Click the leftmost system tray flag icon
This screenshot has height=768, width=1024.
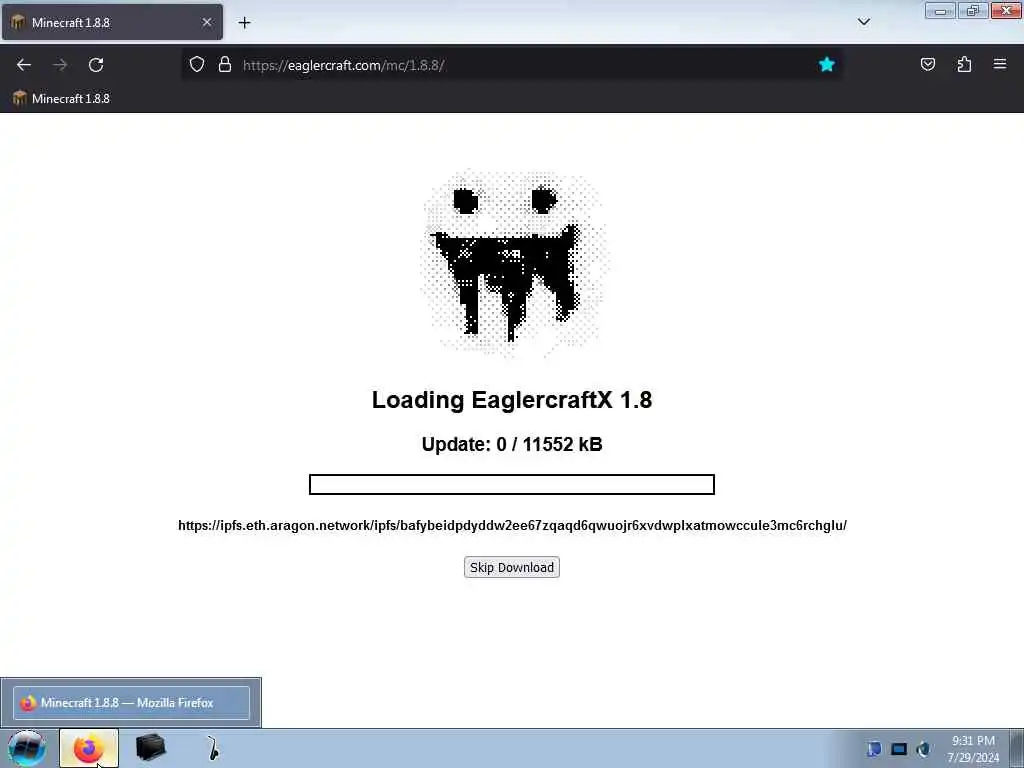[x=874, y=749]
